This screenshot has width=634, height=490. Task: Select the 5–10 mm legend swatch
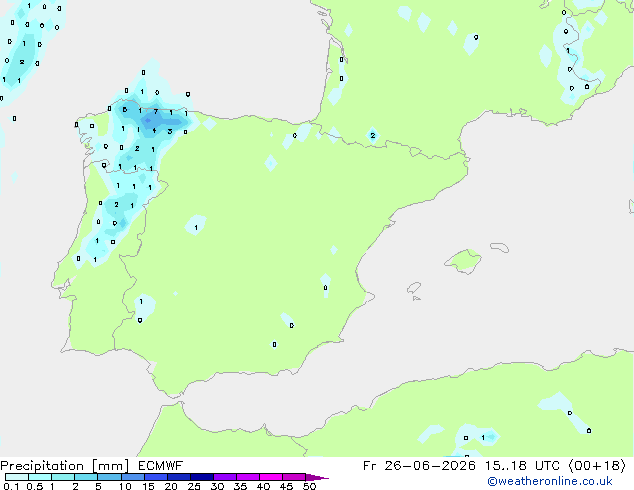(x=109, y=477)
